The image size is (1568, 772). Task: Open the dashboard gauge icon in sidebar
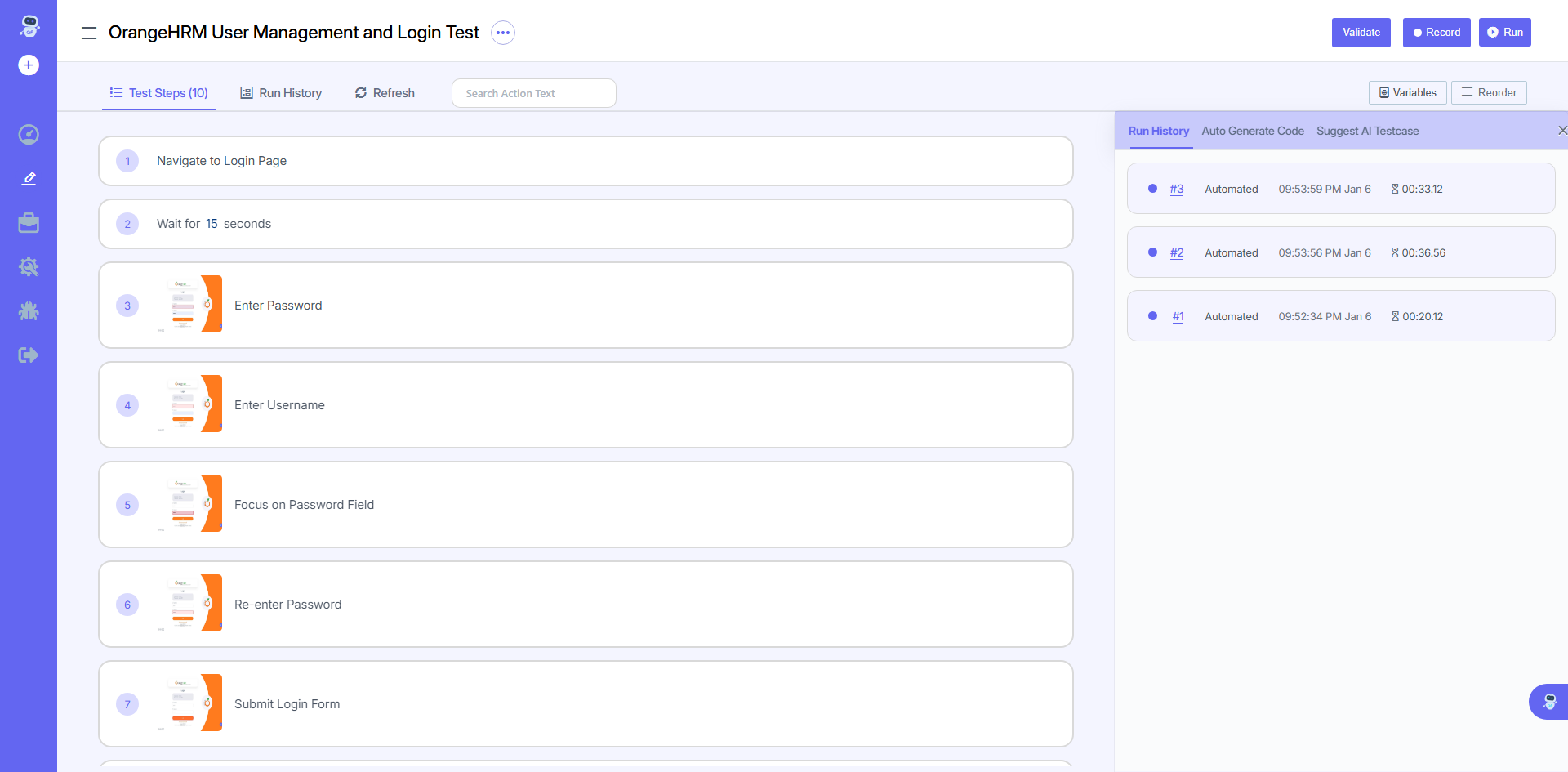pos(29,135)
